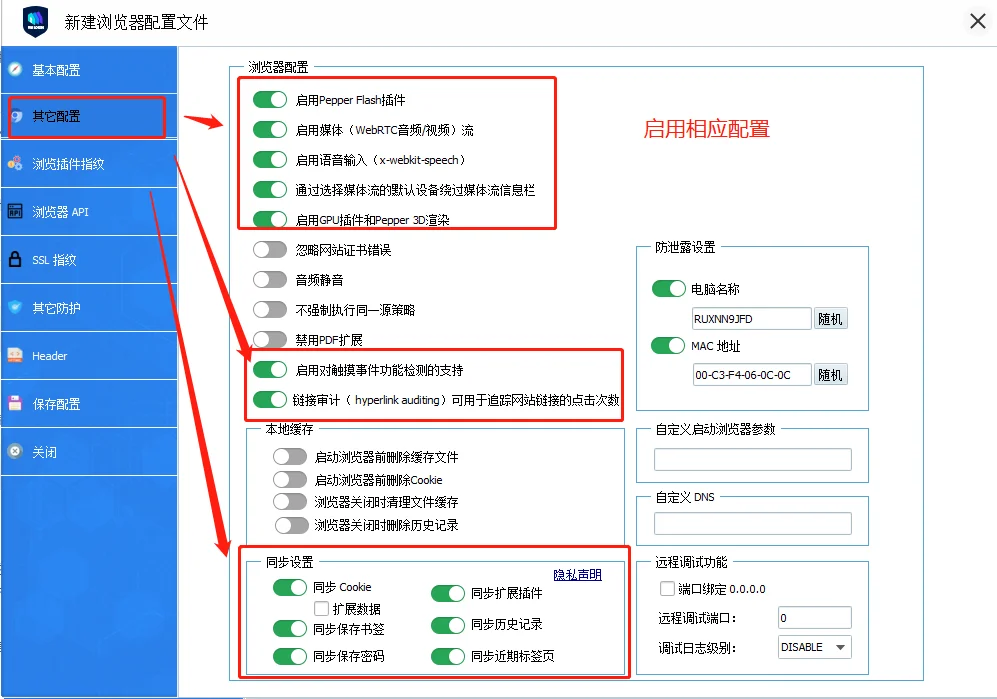
Task: Click the shield icon beside 其它防护
Action: click(15, 307)
